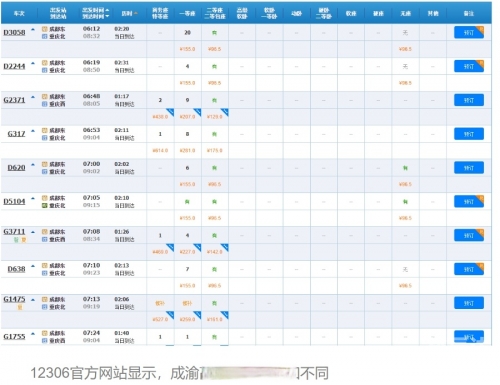Viewport: 500px width, 385px height.
Task: Click the orange badge under G1475
Action: [x=20, y=307]
